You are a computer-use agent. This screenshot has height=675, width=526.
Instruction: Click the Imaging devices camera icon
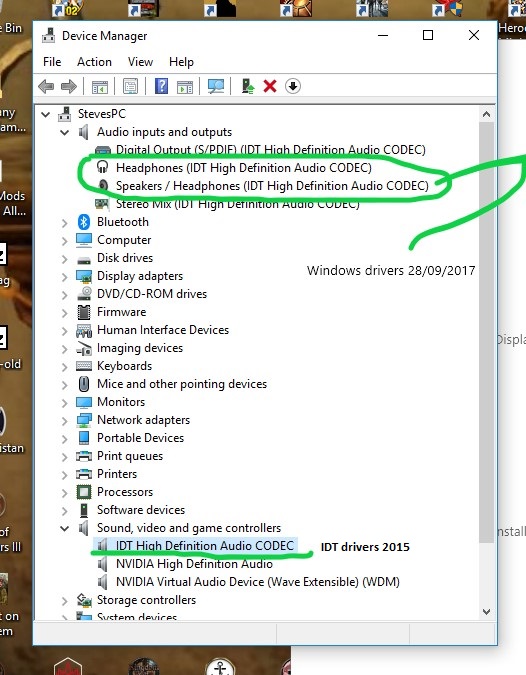coord(84,348)
